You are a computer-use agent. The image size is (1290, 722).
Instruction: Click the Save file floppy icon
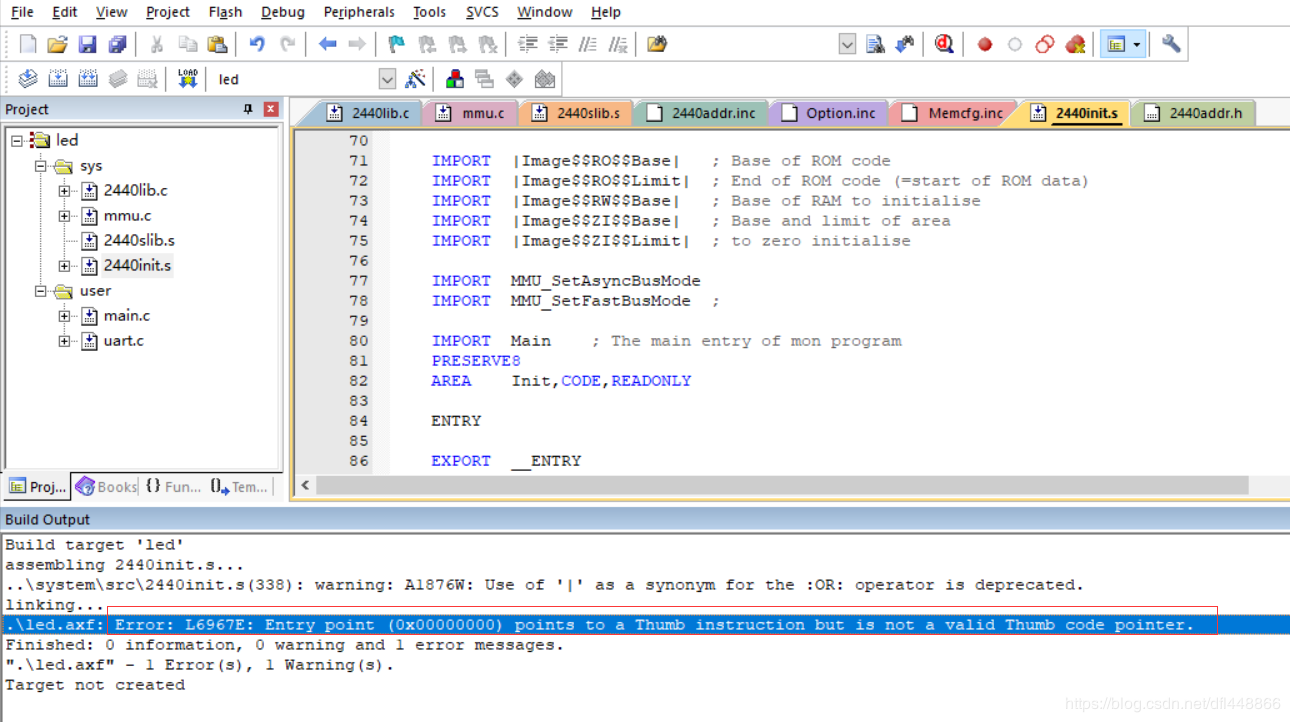(x=87, y=44)
